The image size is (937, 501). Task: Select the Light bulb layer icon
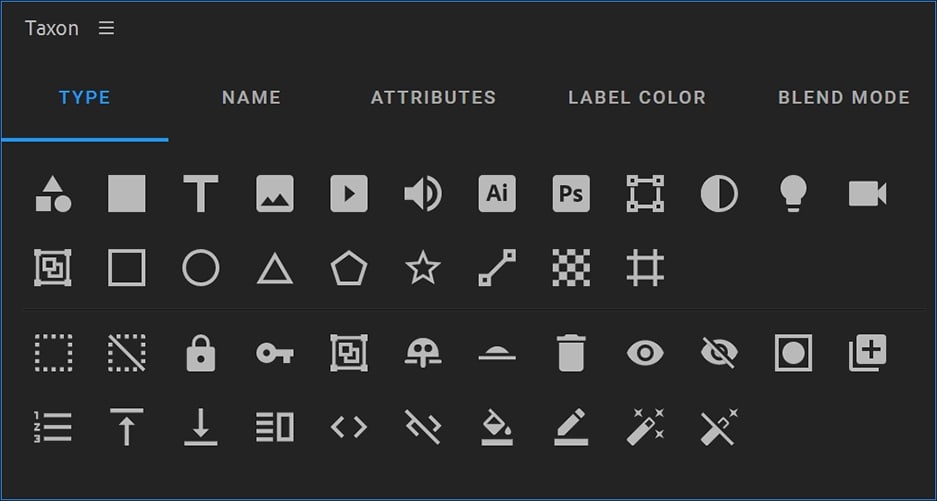click(x=793, y=193)
